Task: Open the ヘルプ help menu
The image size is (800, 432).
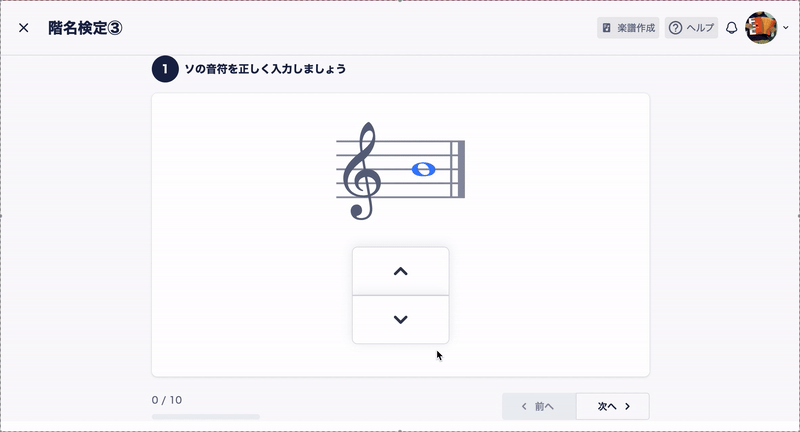Action: pyautogui.click(x=691, y=28)
